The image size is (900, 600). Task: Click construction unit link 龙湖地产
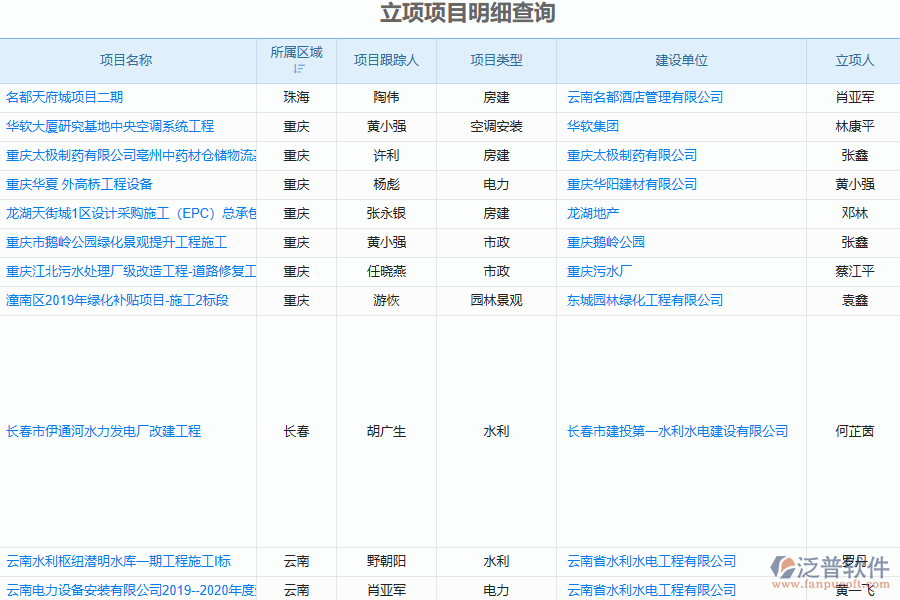coord(593,214)
